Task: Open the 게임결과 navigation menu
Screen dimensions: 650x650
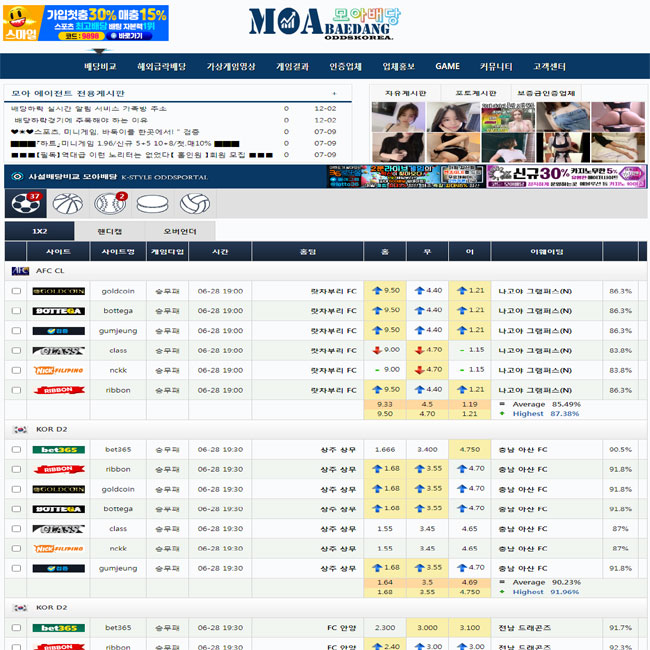Action: [292, 66]
